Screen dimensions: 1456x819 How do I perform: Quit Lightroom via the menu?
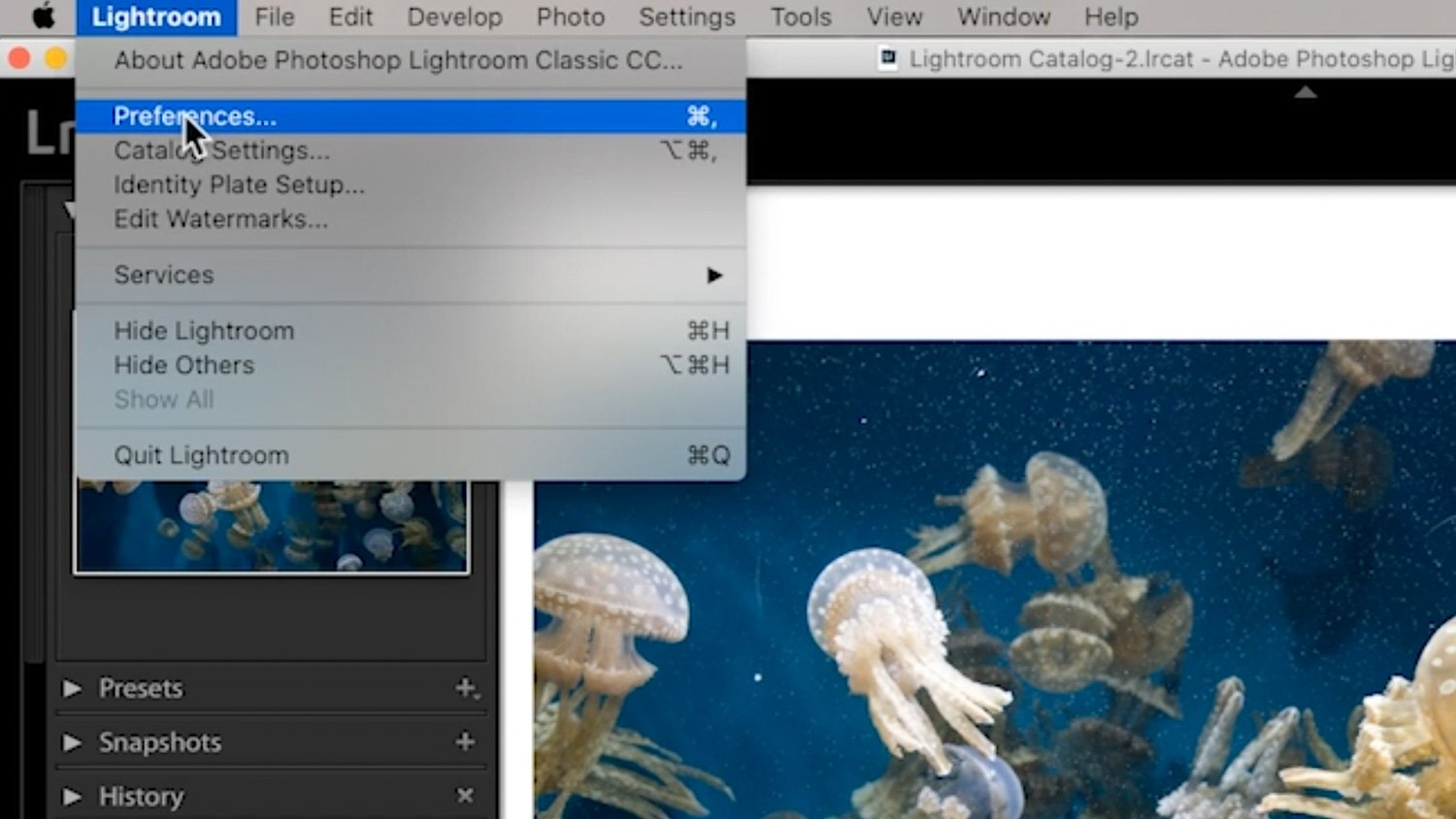coord(201,454)
